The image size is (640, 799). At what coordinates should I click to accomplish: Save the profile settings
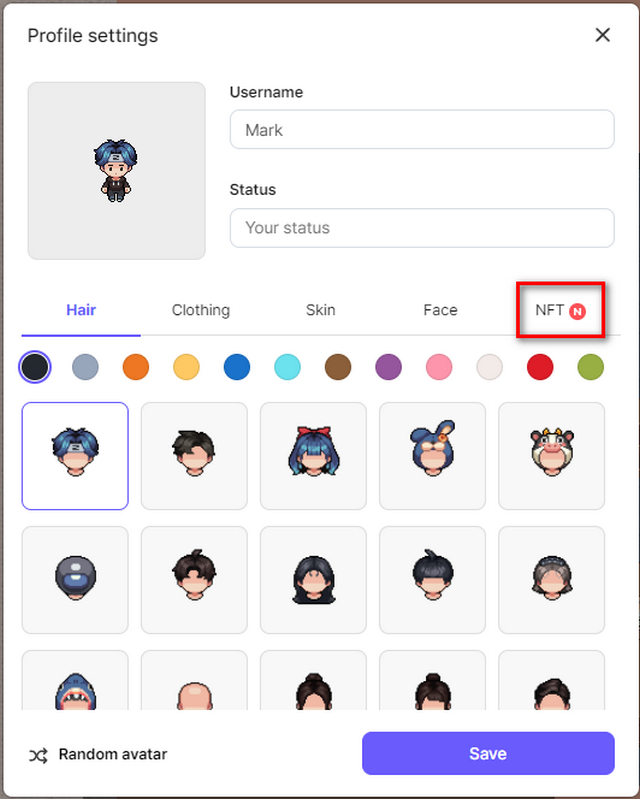click(488, 753)
